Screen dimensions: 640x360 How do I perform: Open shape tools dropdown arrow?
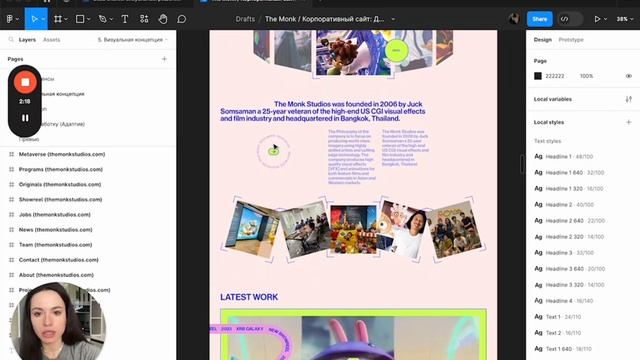tap(88, 19)
